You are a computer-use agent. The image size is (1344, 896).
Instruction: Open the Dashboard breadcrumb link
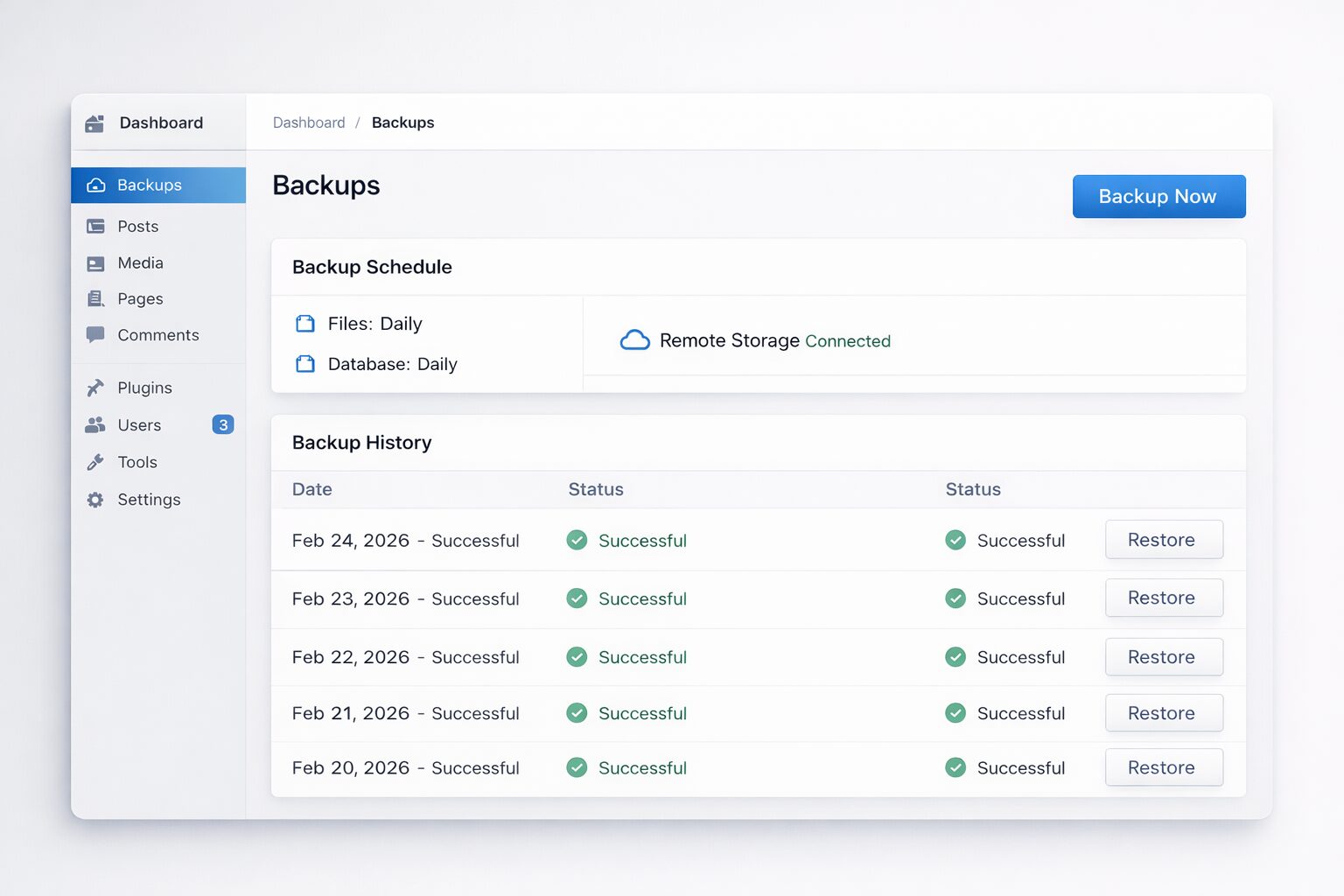309,122
